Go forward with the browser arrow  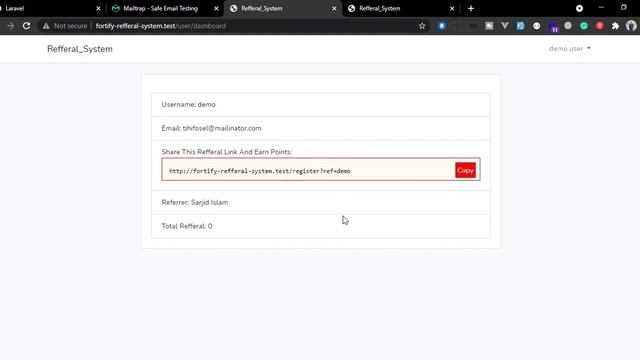(x=11, y=26)
